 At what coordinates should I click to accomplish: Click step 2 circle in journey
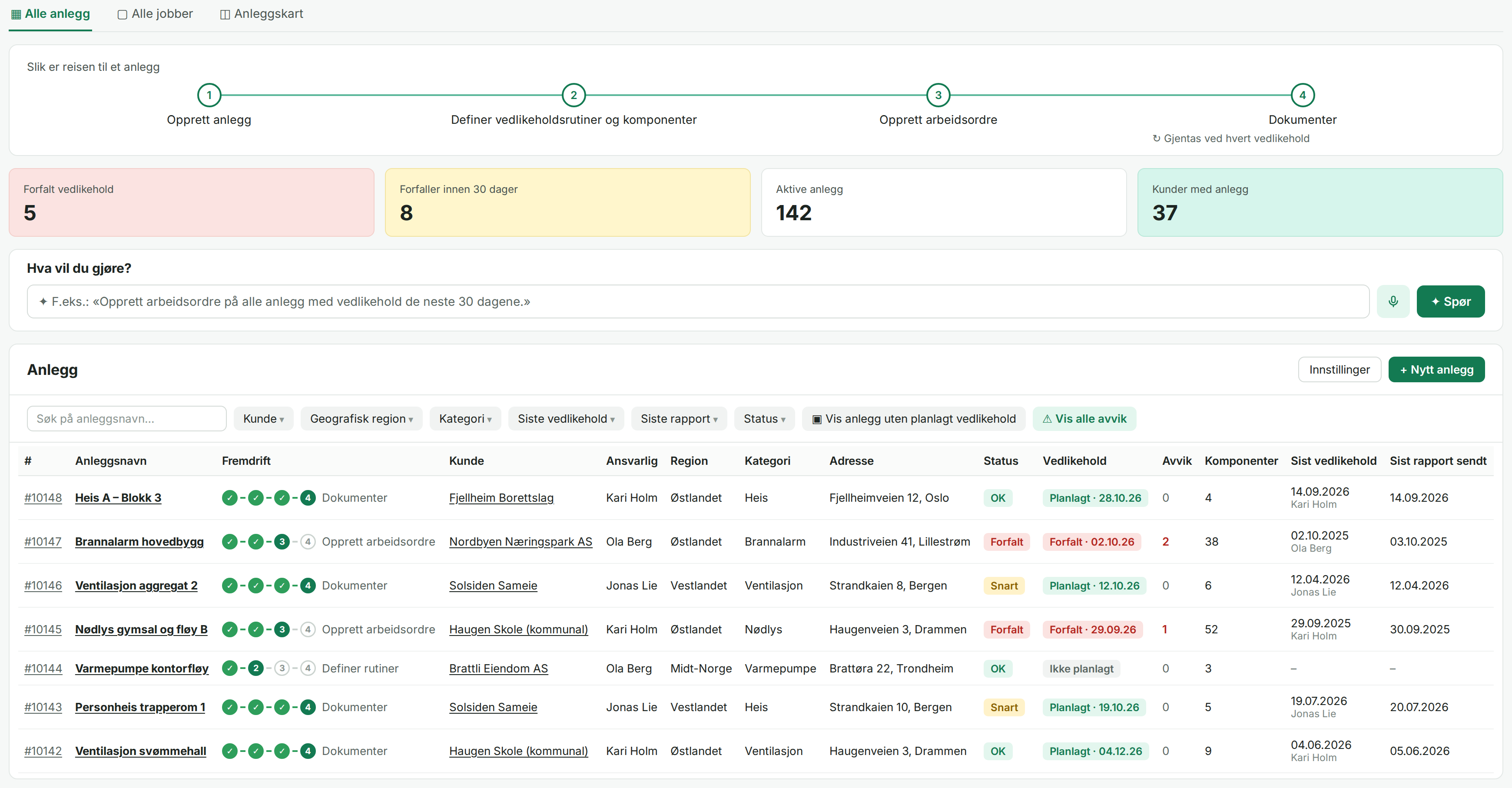pyautogui.click(x=574, y=95)
